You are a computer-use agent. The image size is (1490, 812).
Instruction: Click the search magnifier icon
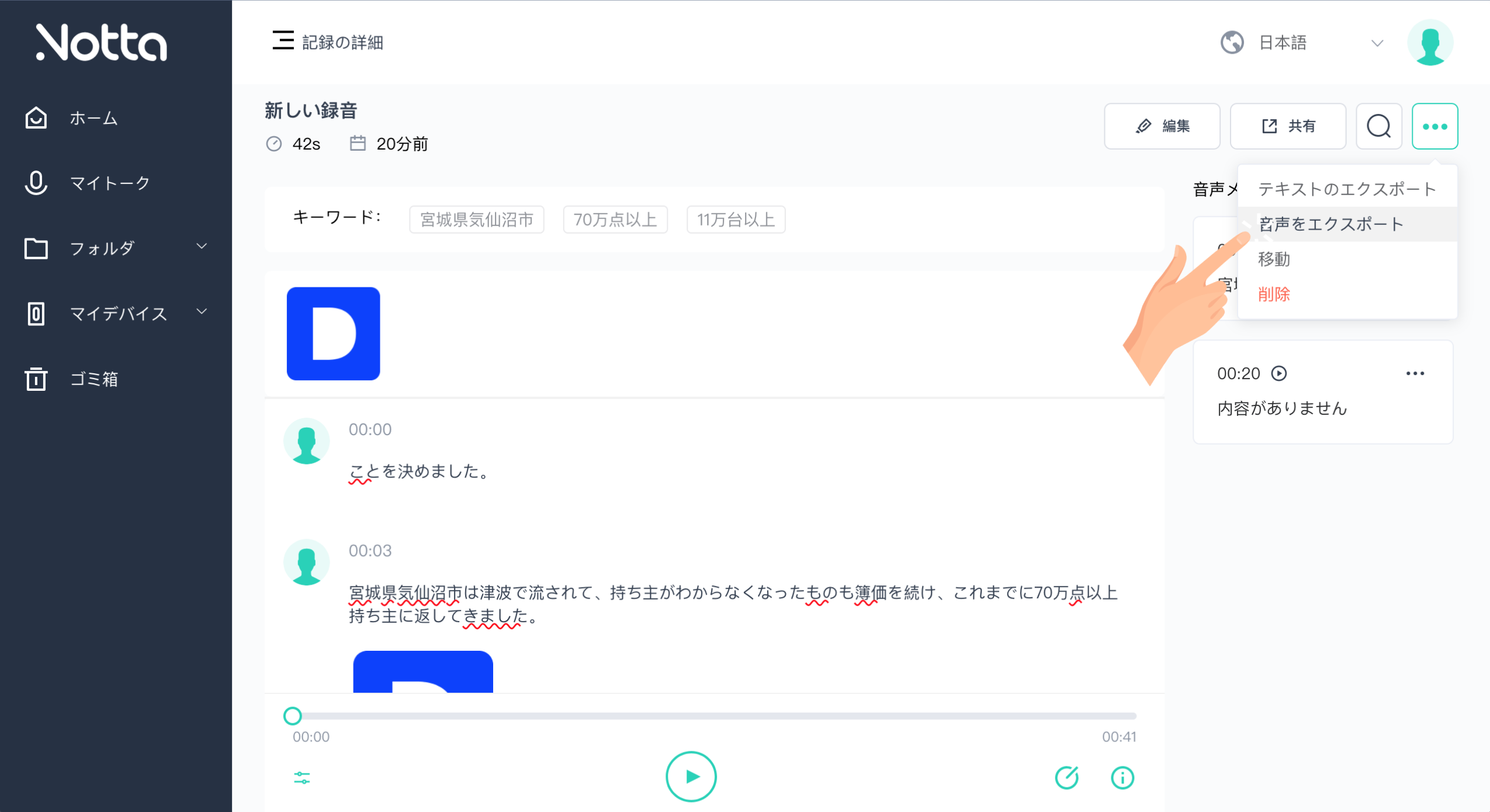point(1378,126)
